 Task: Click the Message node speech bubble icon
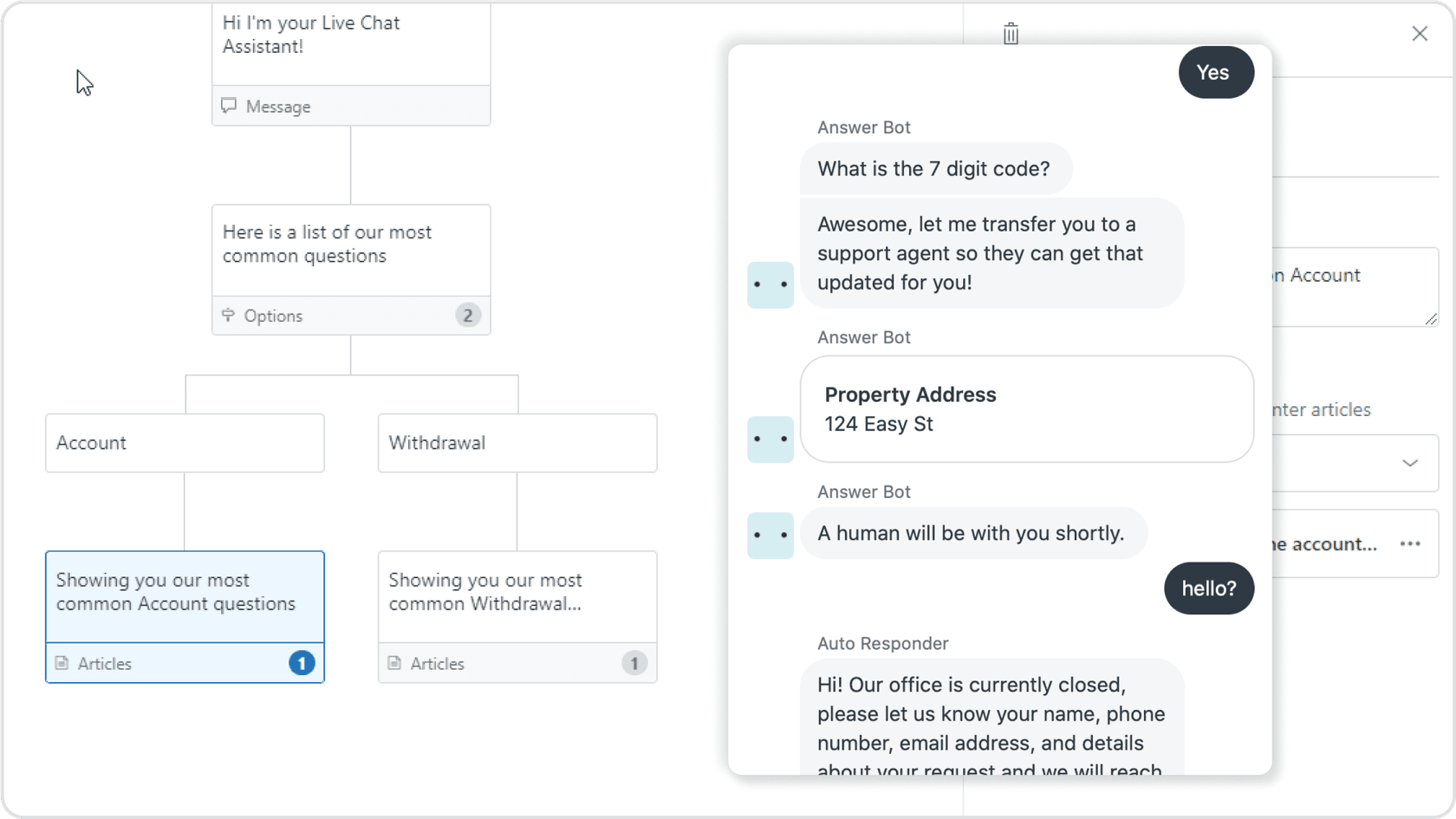[229, 106]
